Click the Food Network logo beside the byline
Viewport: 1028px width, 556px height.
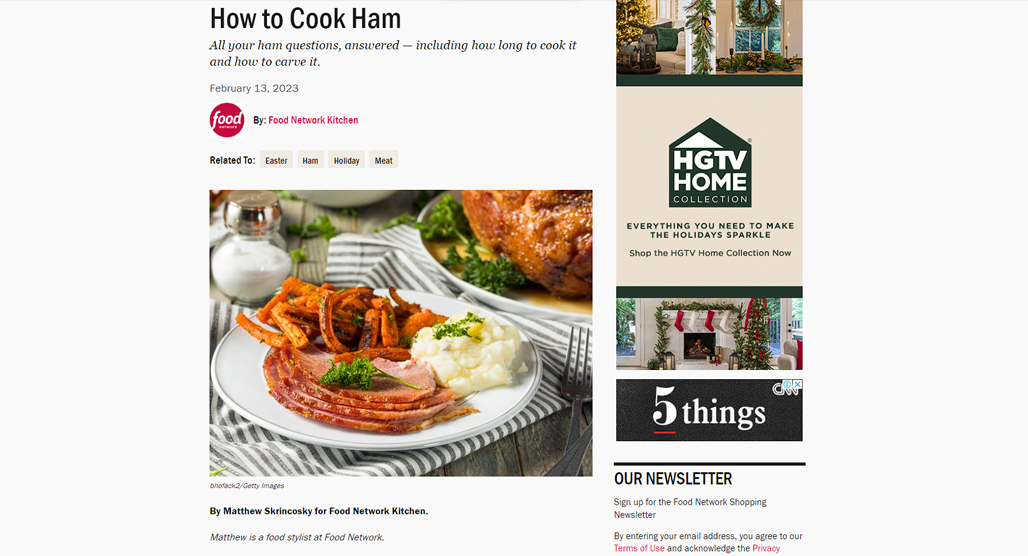click(227, 120)
